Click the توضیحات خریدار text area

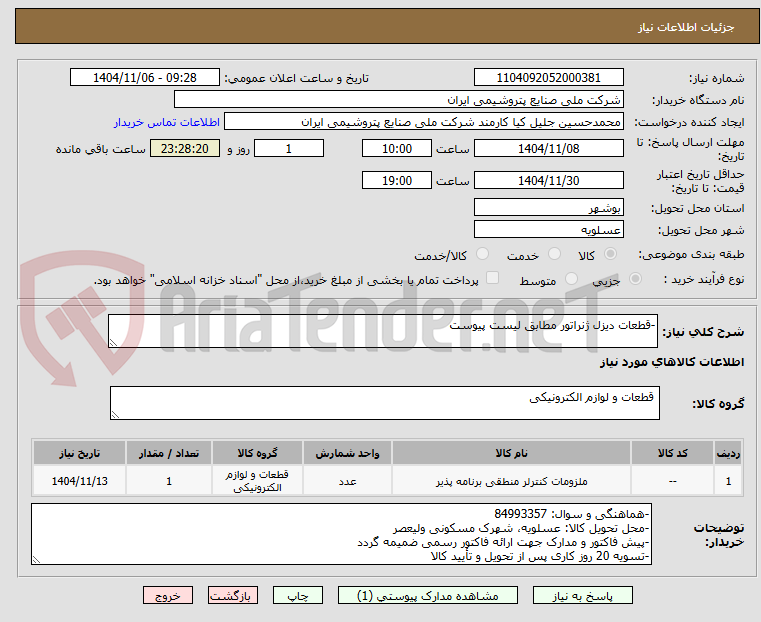(x=341, y=534)
